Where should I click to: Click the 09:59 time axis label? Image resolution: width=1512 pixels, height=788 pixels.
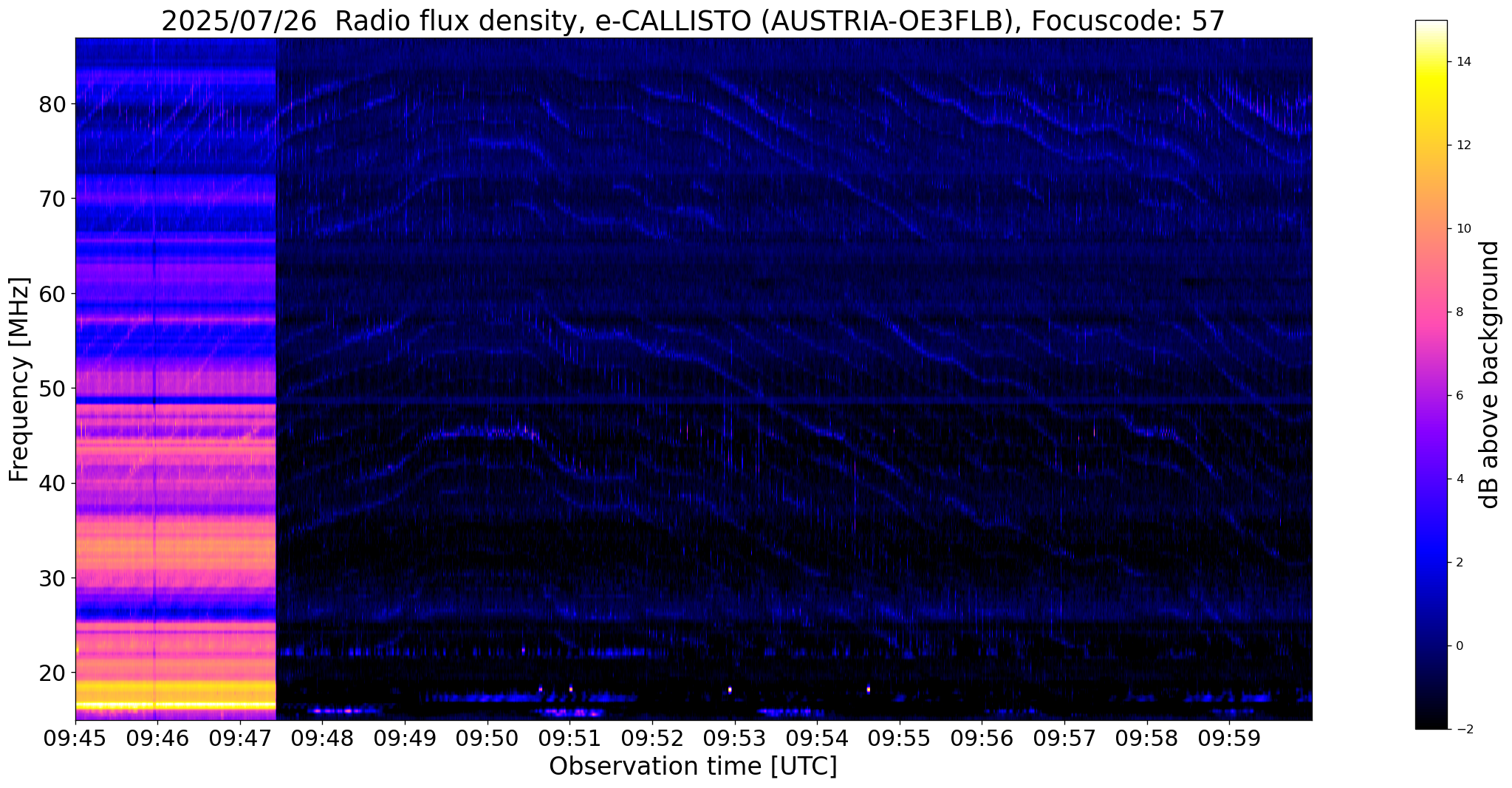point(1229,739)
